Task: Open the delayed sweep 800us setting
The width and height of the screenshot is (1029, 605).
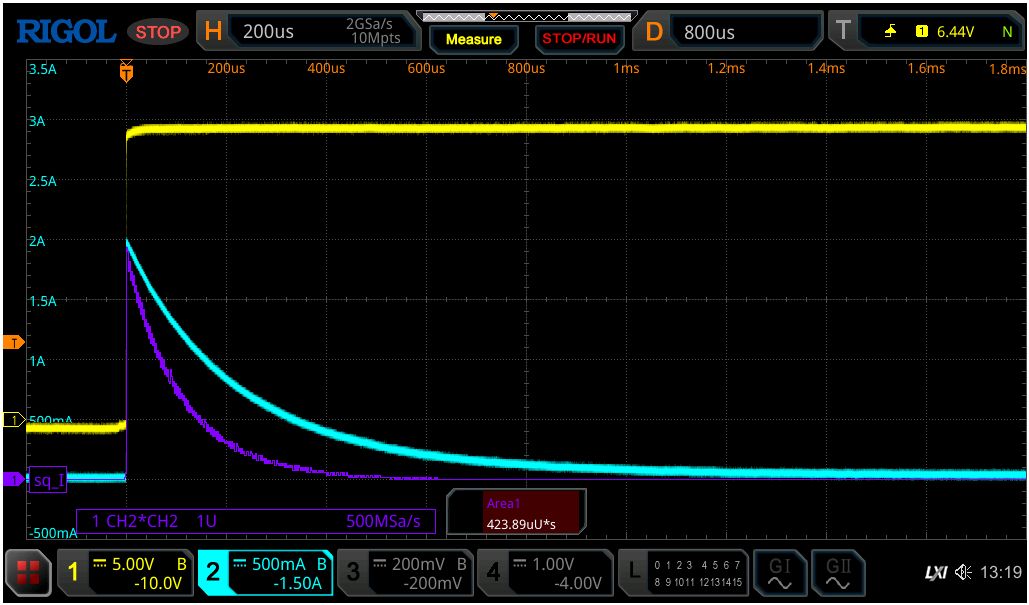Action: coord(721,30)
